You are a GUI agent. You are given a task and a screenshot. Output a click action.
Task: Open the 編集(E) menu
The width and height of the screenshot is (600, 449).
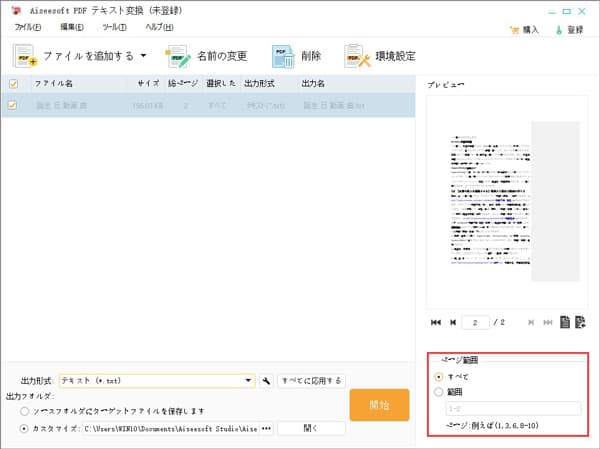pos(72,27)
